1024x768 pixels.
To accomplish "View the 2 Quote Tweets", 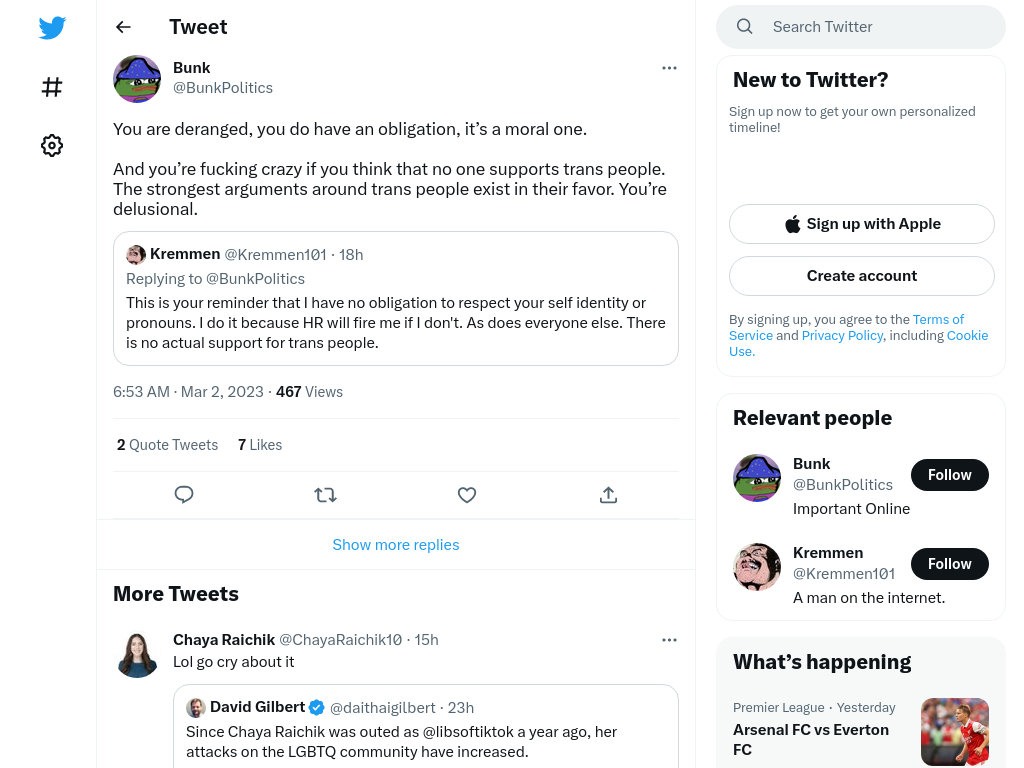I will pyautogui.click(x=167, y=445).
